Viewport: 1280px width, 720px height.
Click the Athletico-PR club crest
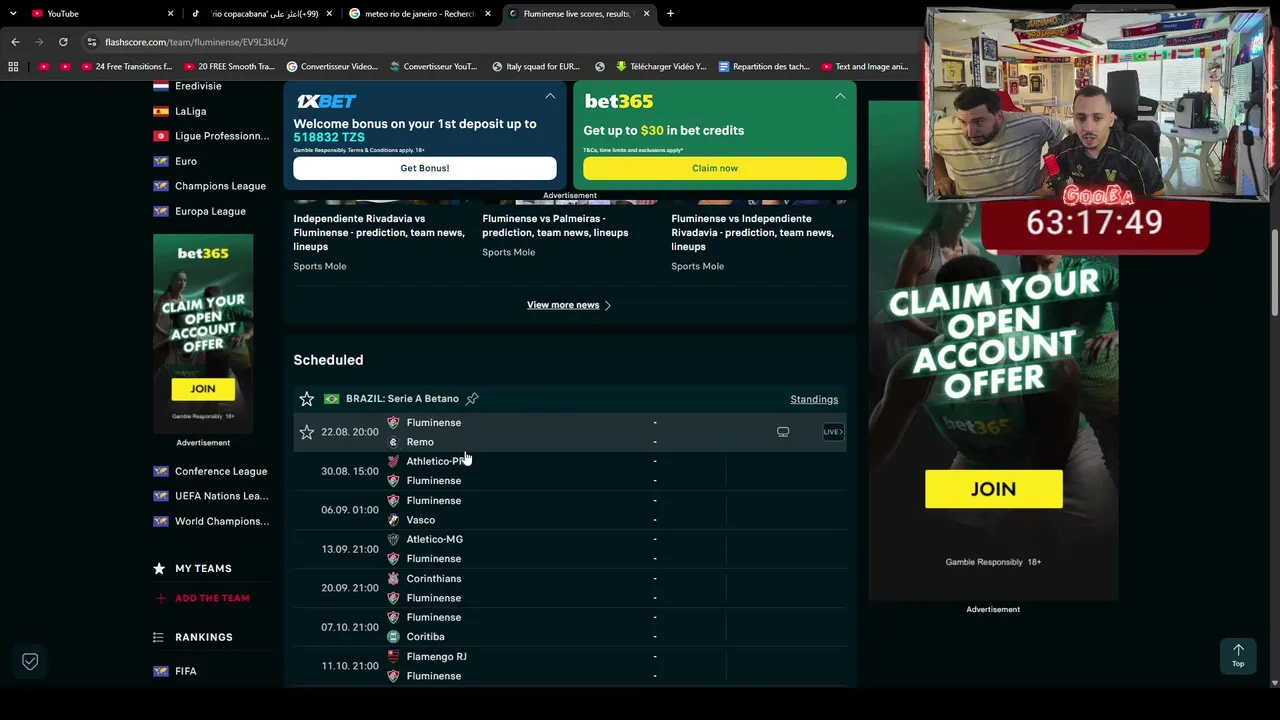[393, 461]
